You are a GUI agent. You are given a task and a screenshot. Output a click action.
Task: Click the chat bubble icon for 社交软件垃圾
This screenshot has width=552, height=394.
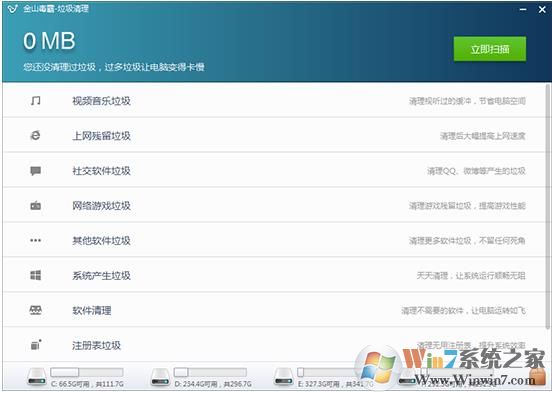pos(35,171)
